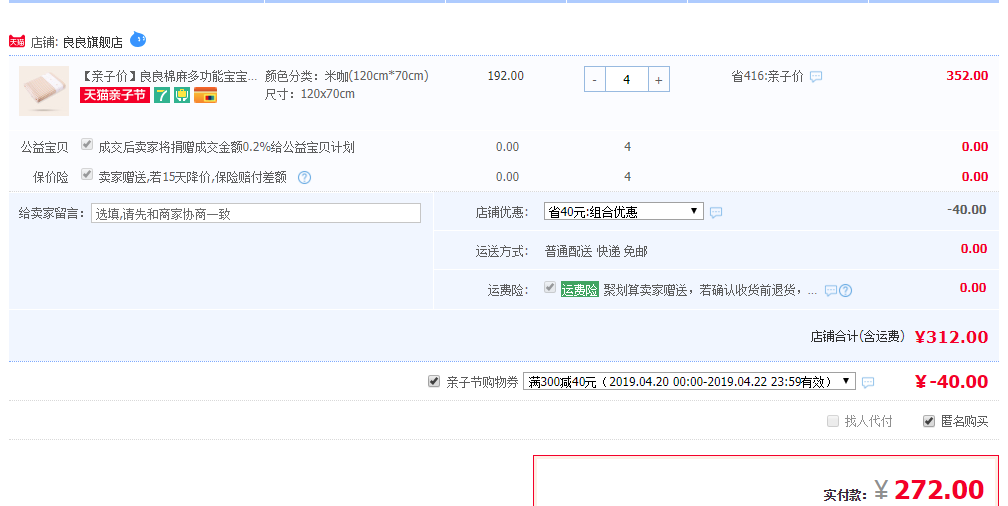1008x506 pixels.
Task: Click the 颜色分类：米咖(120cm*70cm) text
Action: [x=346, y=76]
